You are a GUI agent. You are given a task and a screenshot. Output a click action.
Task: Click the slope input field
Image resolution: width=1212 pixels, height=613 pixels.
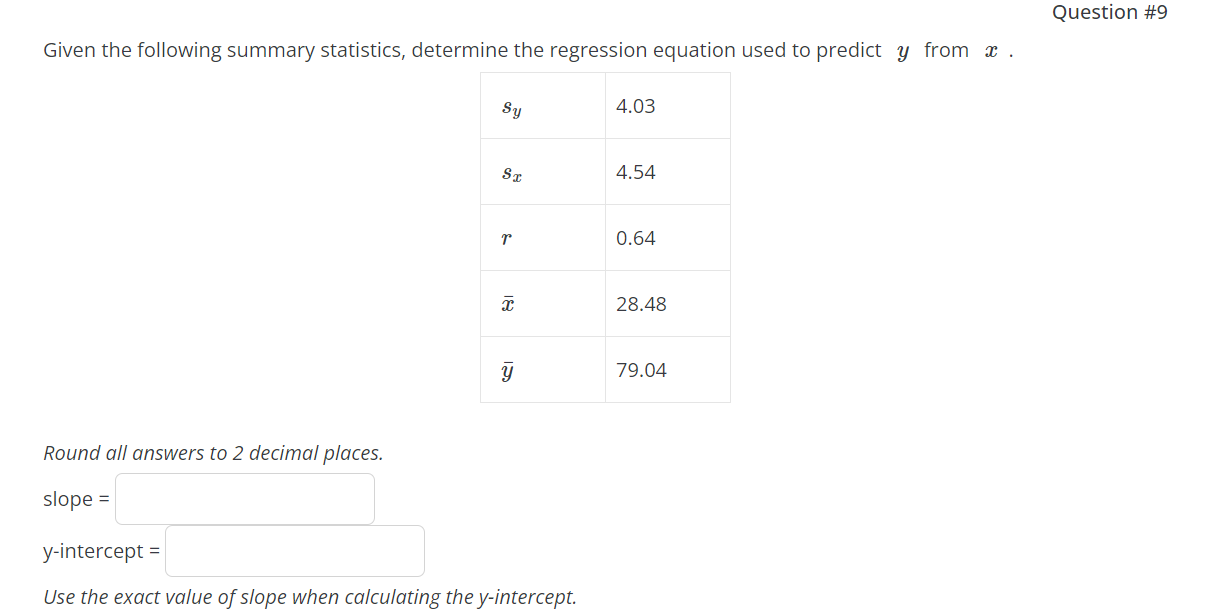click(244, 498)
